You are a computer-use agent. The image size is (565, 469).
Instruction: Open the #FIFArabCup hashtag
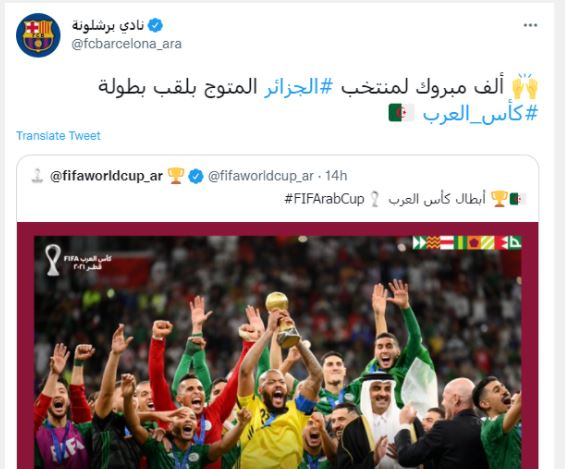(324, 198)
